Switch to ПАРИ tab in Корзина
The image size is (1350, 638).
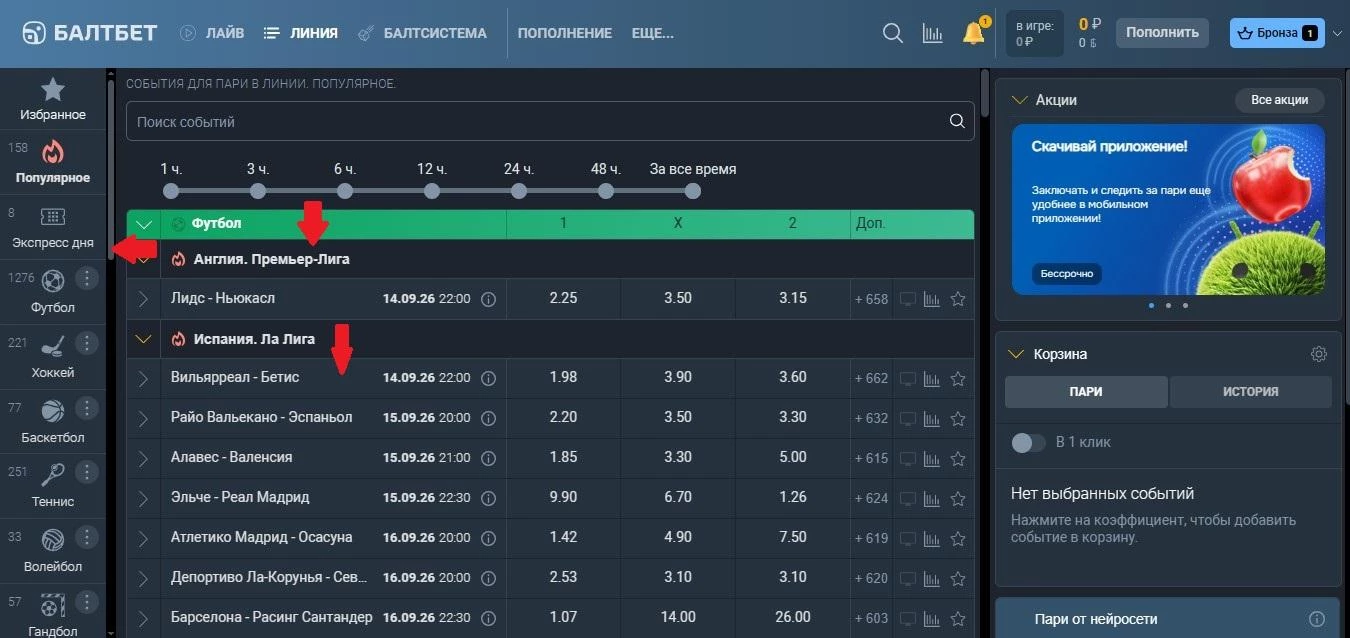1086,392
